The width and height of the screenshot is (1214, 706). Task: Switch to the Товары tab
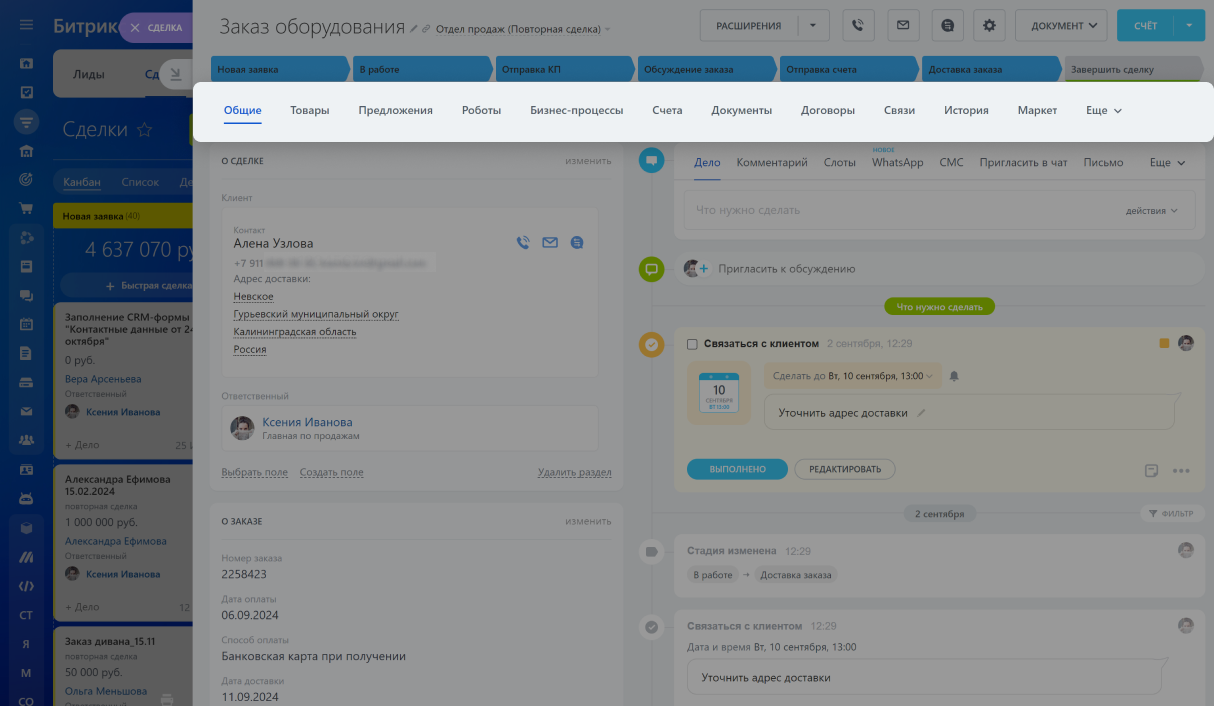coord(310,111)
